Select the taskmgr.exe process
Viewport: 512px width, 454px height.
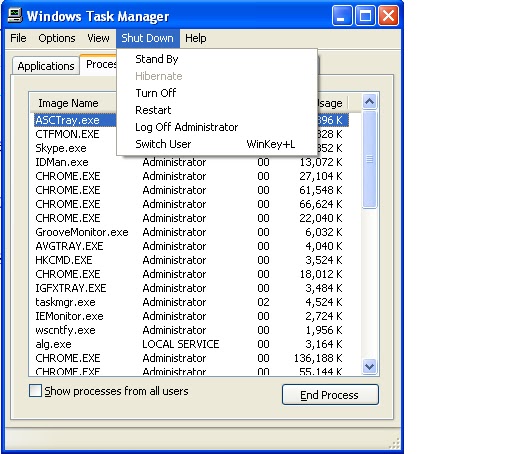pyautogui.click(x=191, y=302)
